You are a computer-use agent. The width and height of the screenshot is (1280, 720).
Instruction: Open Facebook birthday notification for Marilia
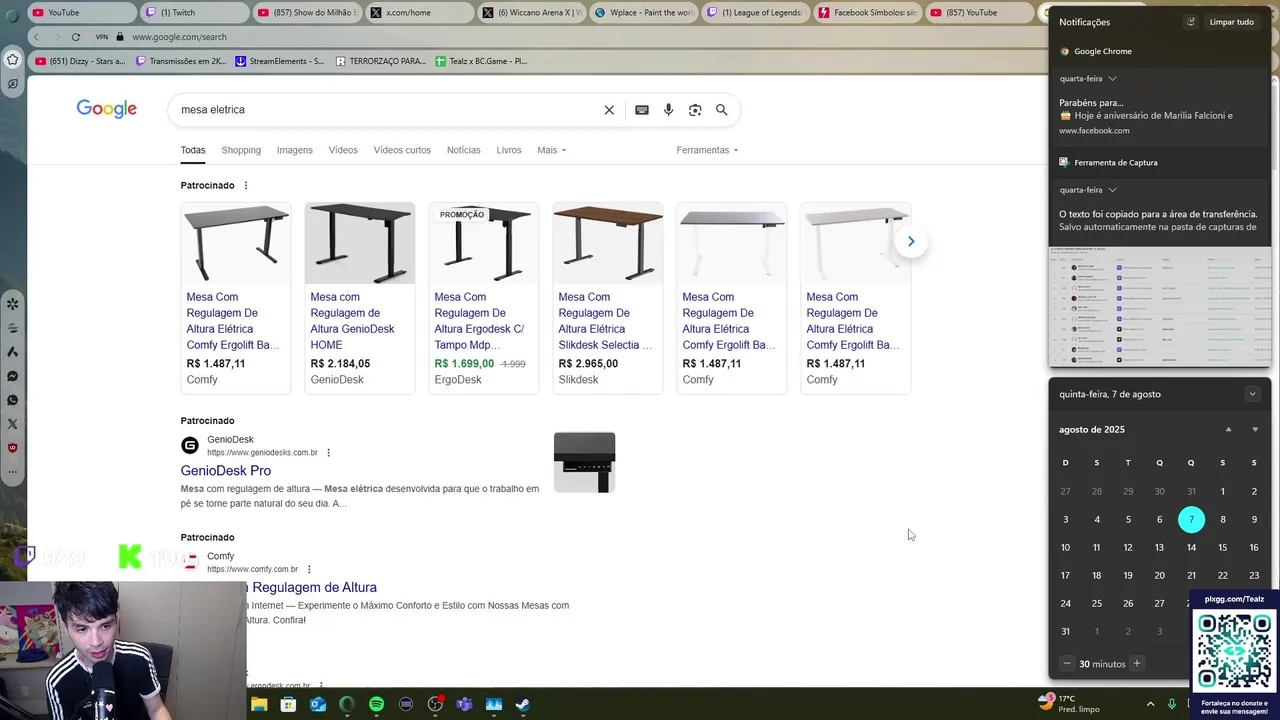tap(1159, 116)
